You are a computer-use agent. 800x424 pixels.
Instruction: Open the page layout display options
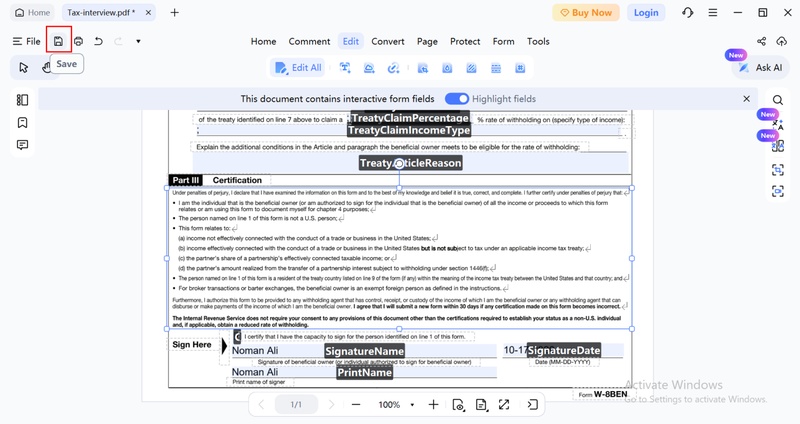click(481, 405)
